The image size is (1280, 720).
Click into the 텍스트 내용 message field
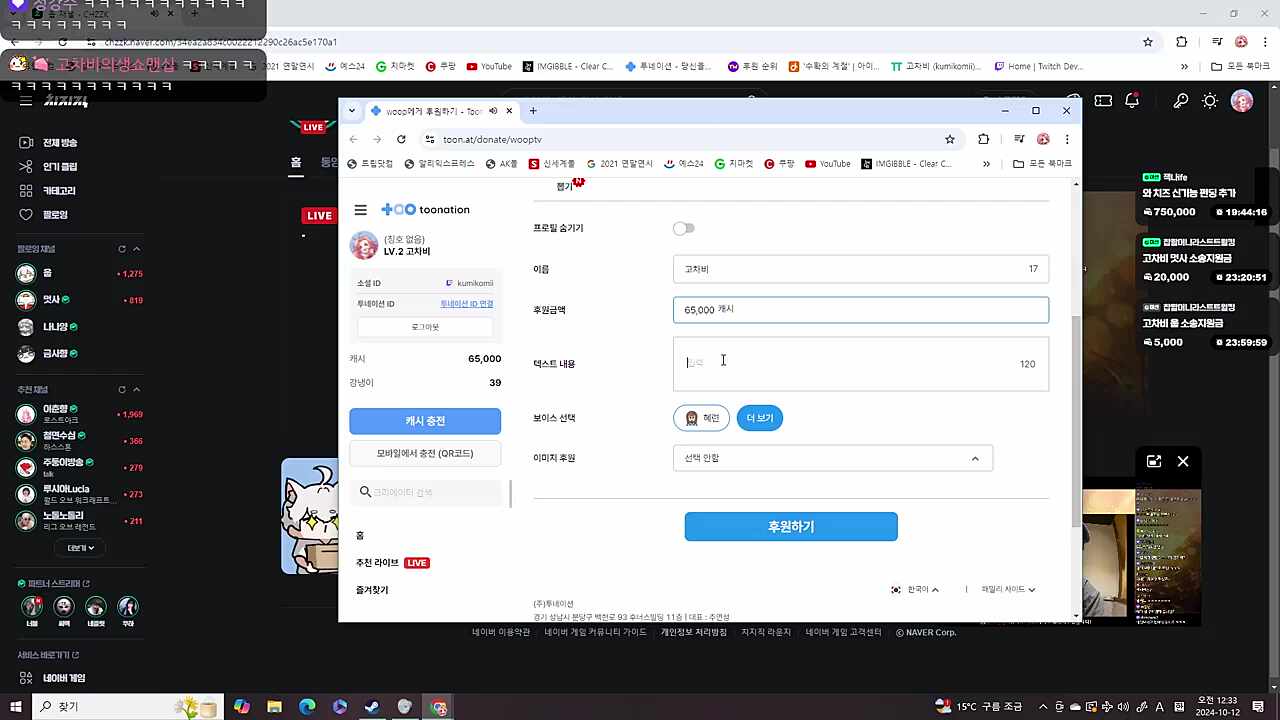(x=861, y=364)
